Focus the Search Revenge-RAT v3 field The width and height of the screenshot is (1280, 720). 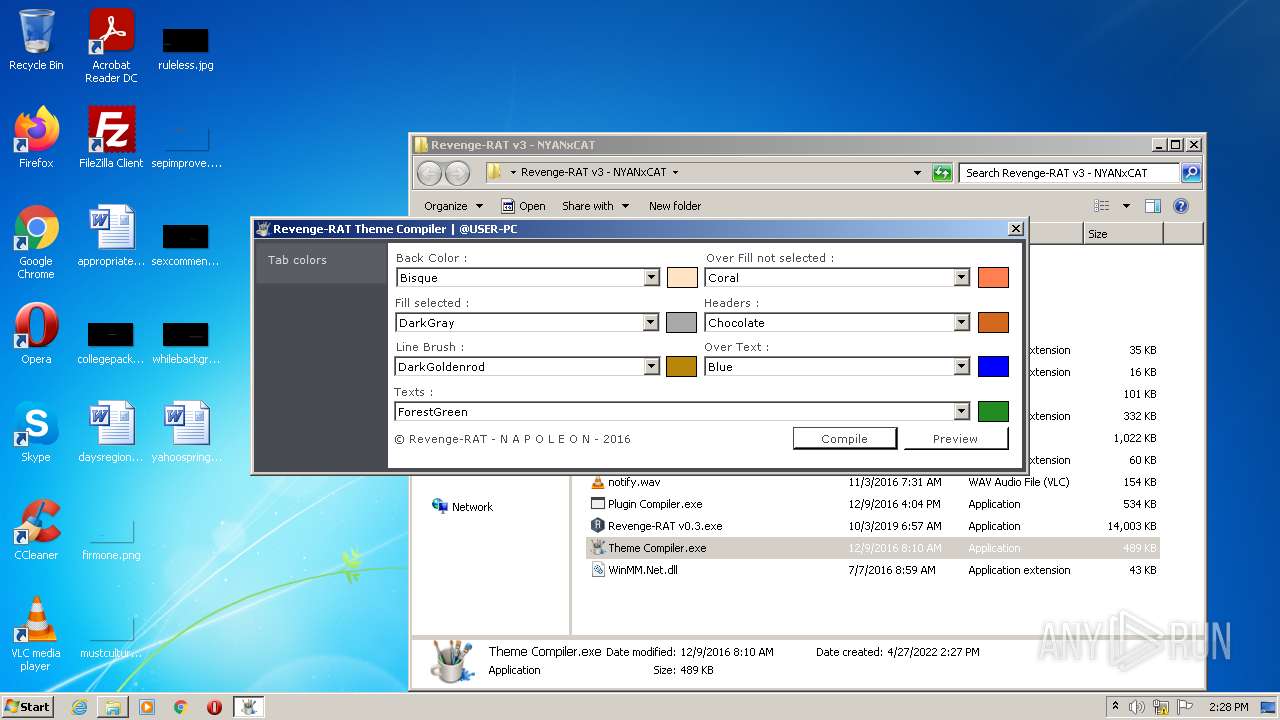(x=1070, y=173)
